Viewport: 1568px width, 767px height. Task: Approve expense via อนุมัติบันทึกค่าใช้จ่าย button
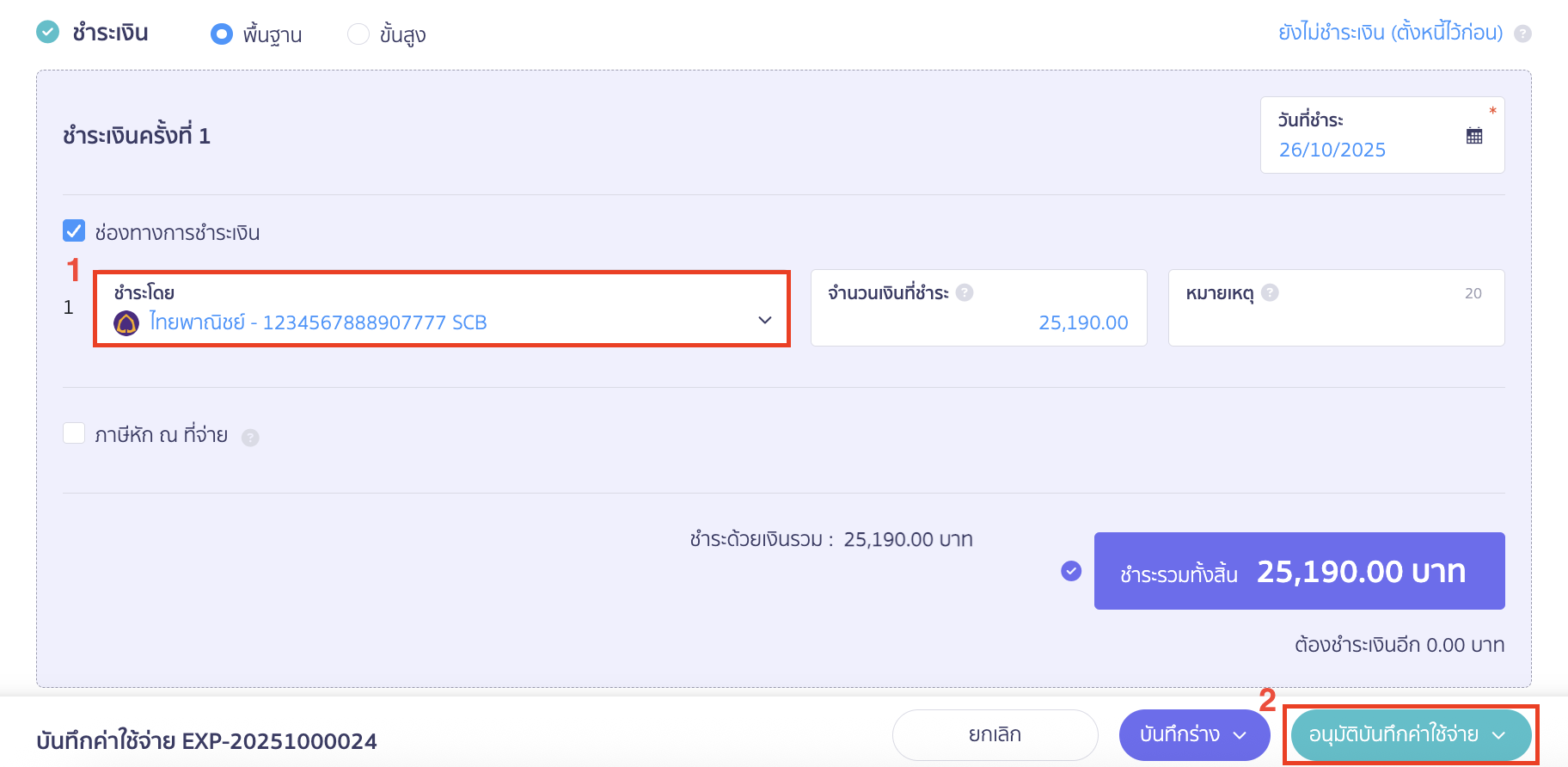click(1393, 735)
